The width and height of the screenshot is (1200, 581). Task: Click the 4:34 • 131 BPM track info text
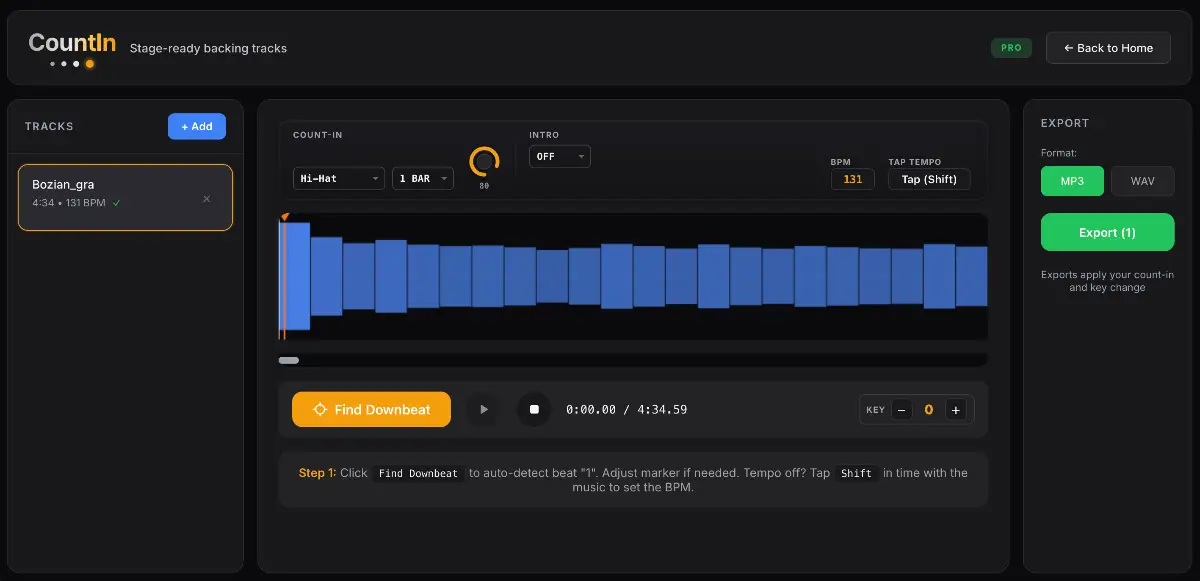click(x=69, y=203)
